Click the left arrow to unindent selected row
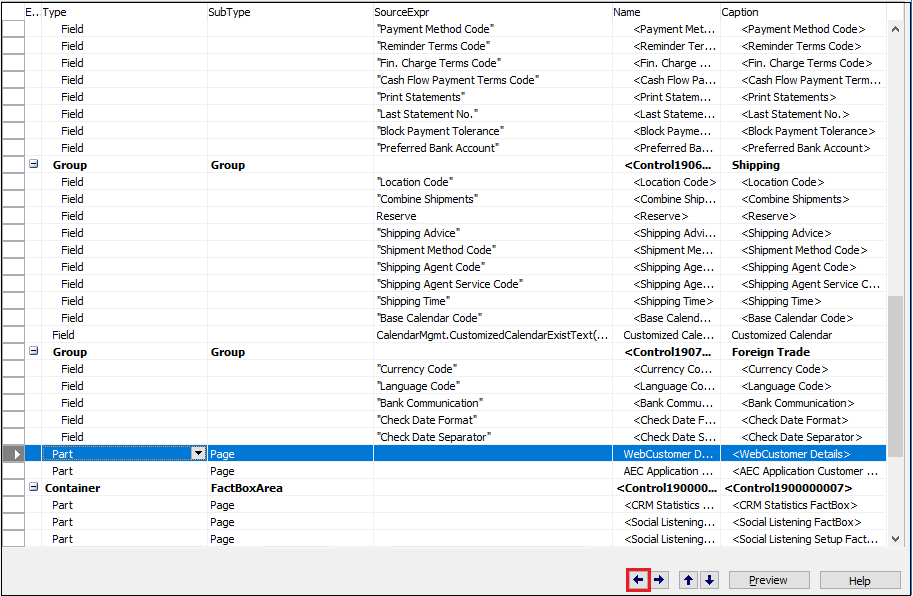 637,580
